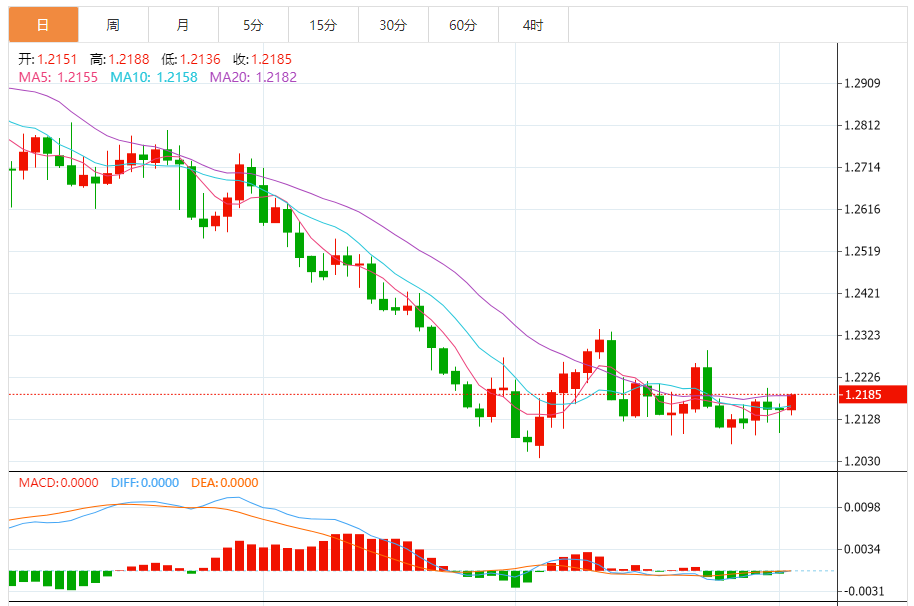The width and height of the screenshot is (914, 606).
Task: Click the DIFF:0.0000 label
Action: click(145, 482)
